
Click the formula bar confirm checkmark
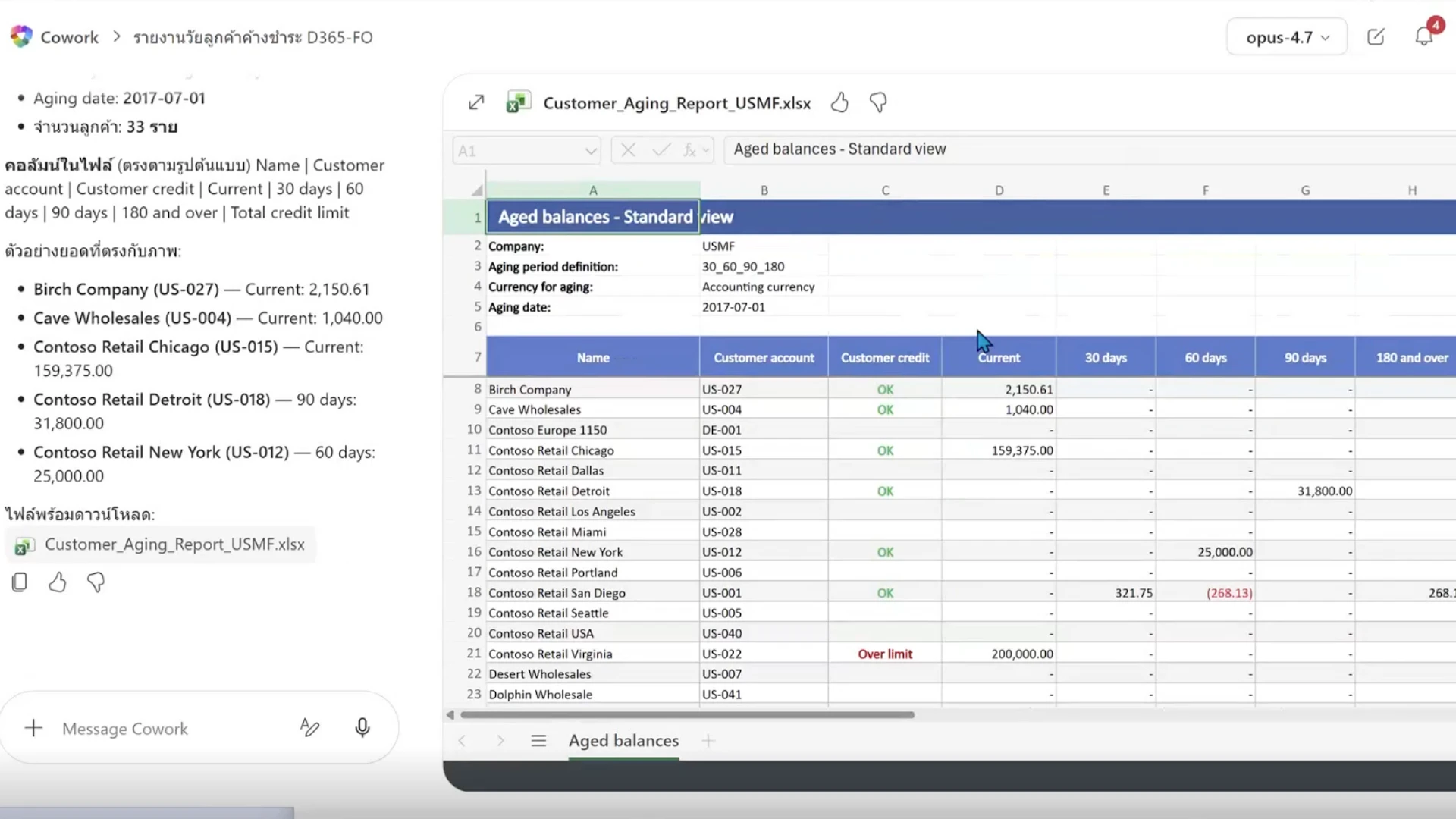point(661,150)
